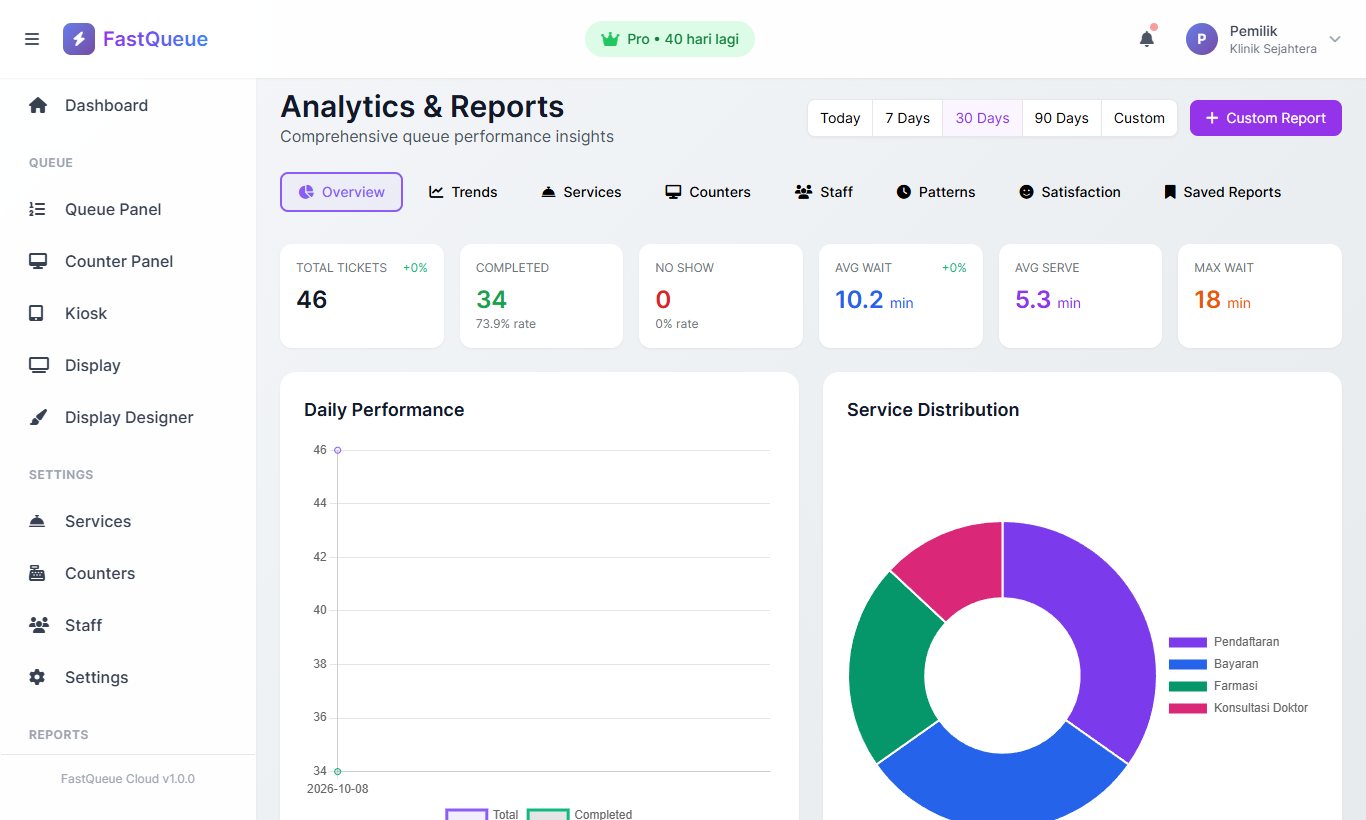Click the P user avatar
This screenshot has width=1366, height=820.
[1201, 39]
